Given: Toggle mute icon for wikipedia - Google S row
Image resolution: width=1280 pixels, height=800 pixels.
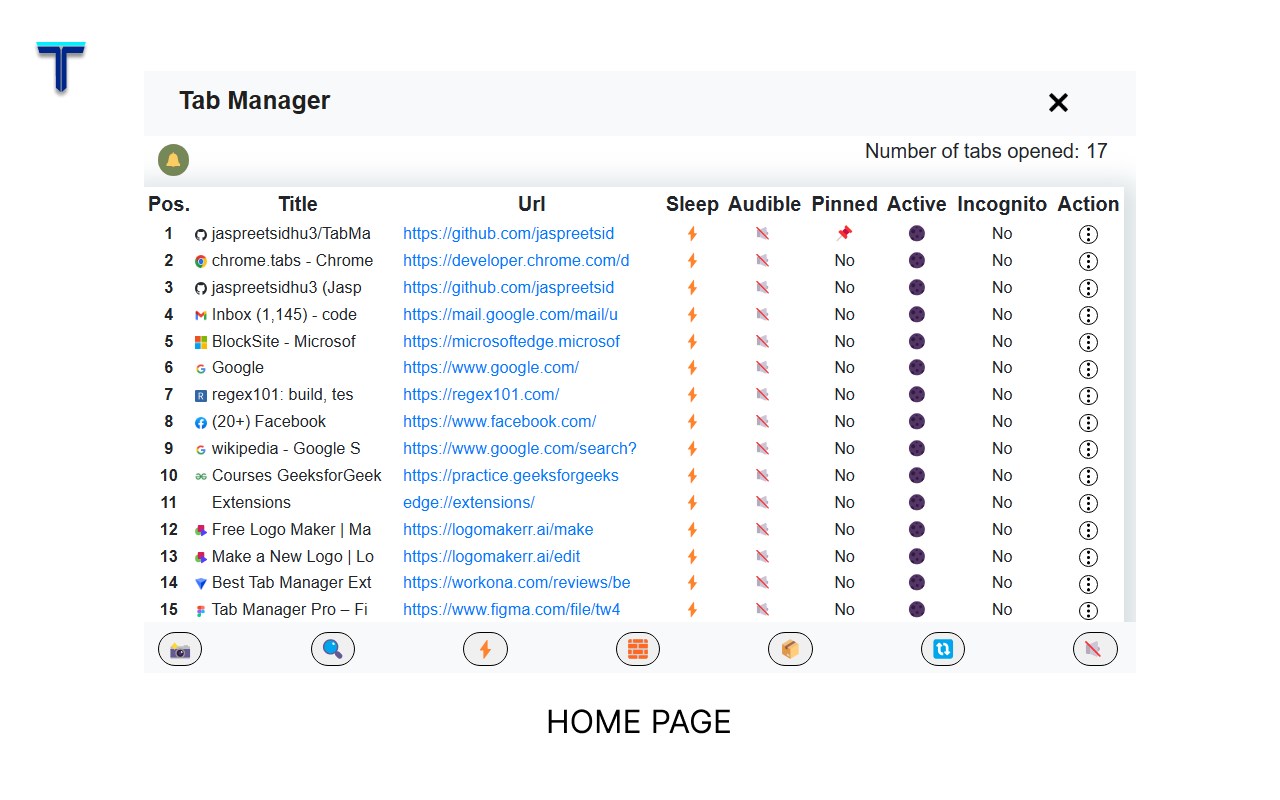Looking at the screenshot, I should (x=763, y=449).
